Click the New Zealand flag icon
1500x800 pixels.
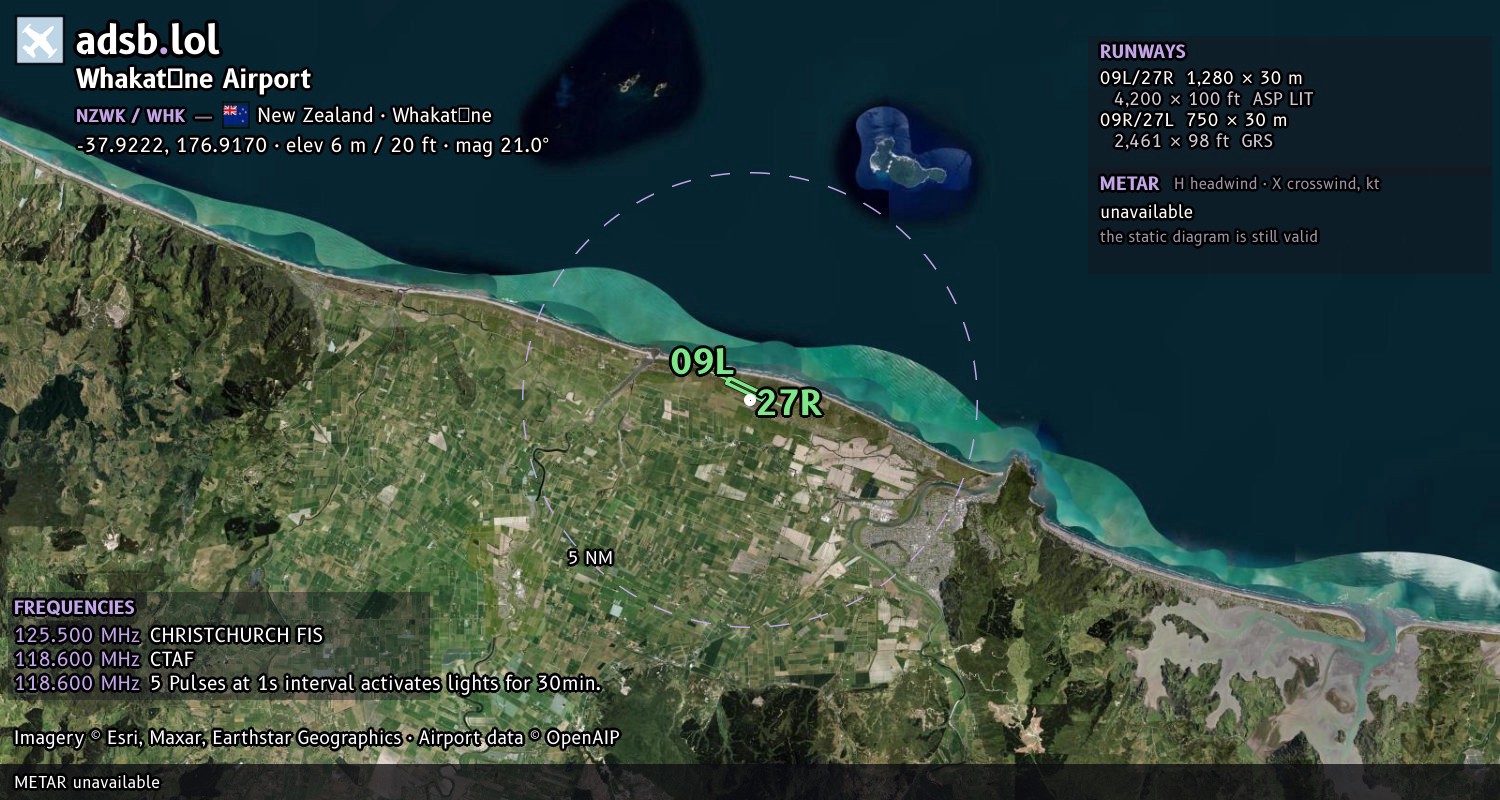(x=236, y=115)
